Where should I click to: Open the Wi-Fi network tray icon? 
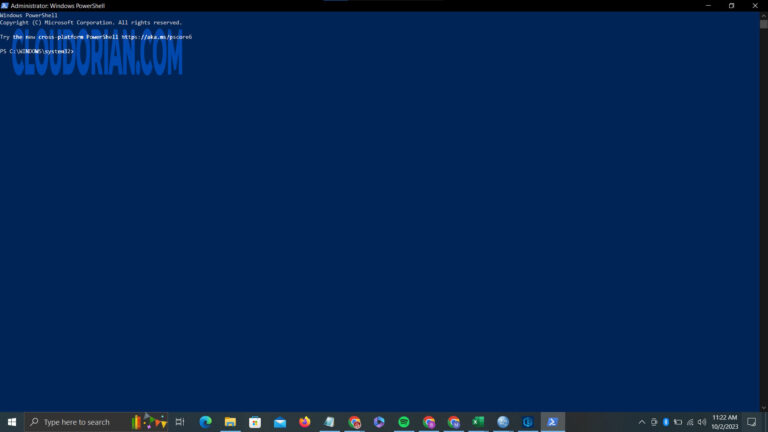click(x=690, y=422)
